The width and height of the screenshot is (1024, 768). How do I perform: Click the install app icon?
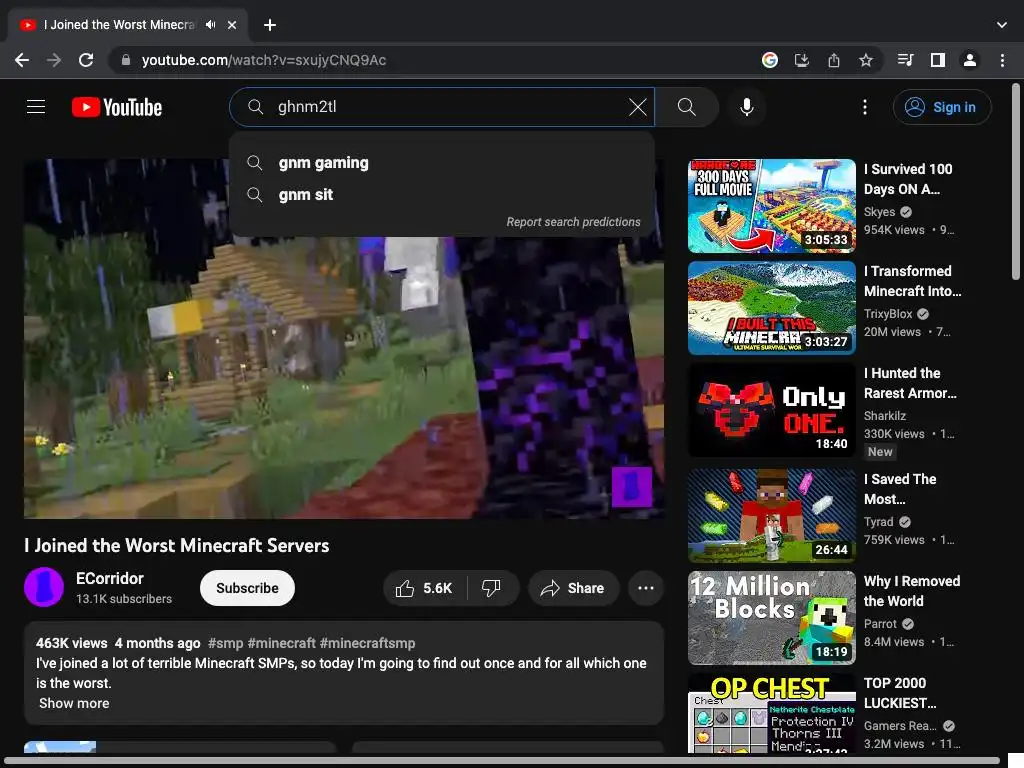pos(801,60)
